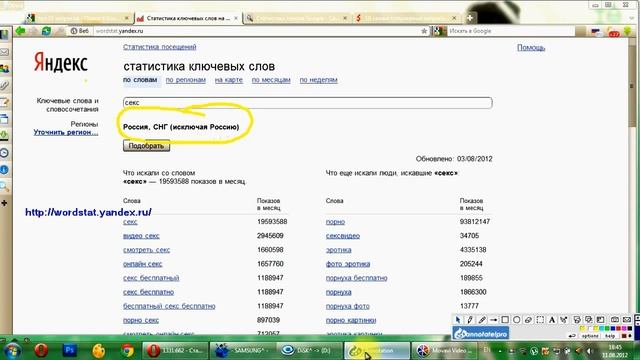Viewport: 640px width, 360px height.
Task: Open the порнуха бесплатно keyword link
Action: coord(356,278)
